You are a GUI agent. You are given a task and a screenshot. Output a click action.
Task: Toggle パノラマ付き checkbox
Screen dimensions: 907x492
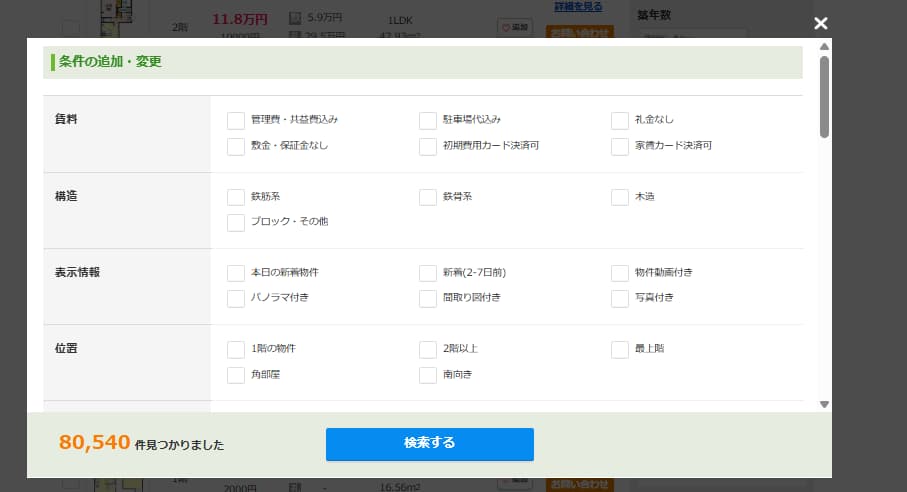coord(235,298)
